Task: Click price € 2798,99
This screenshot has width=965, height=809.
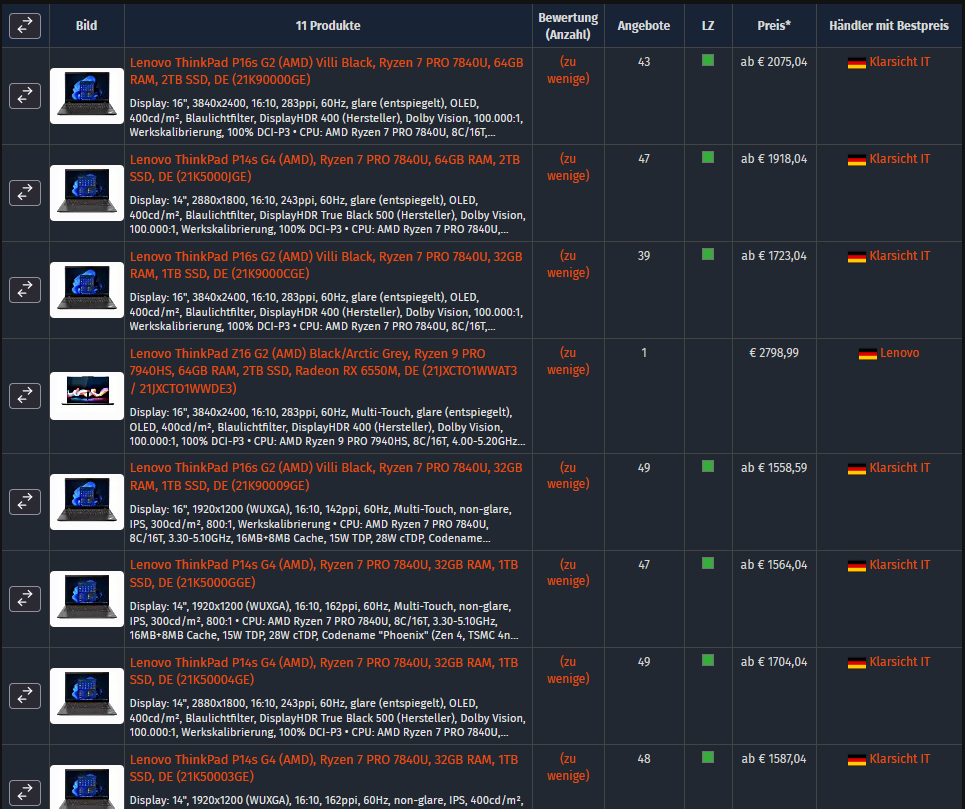Action: coord(774,353)
